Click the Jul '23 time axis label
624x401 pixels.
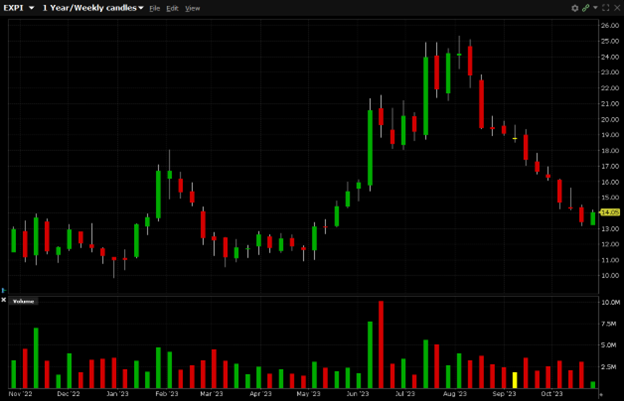[405, 394]
